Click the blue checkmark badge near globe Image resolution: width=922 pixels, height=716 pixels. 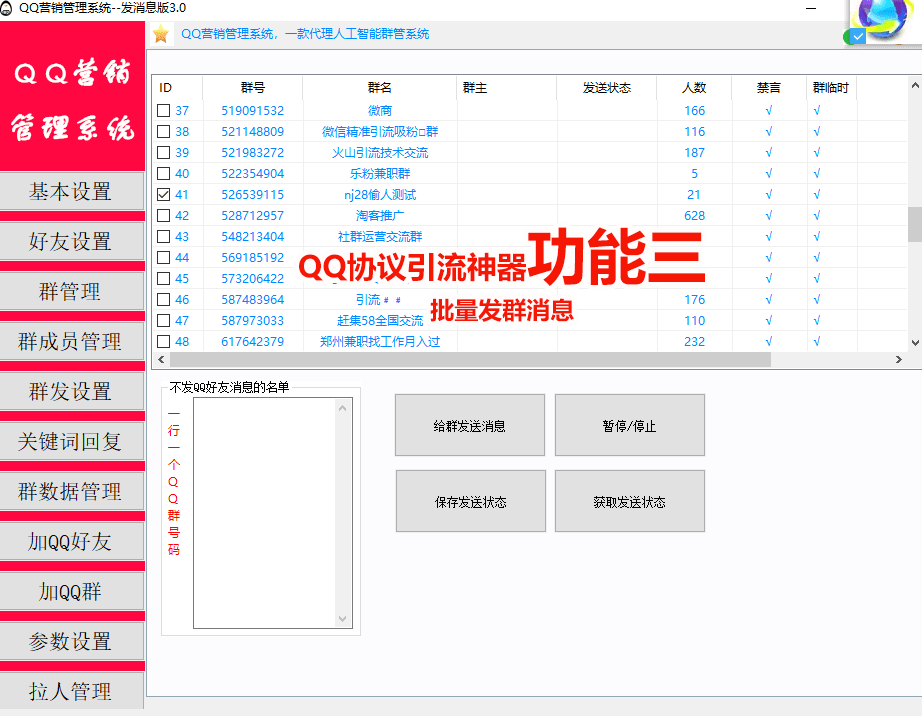click(857, 37)
